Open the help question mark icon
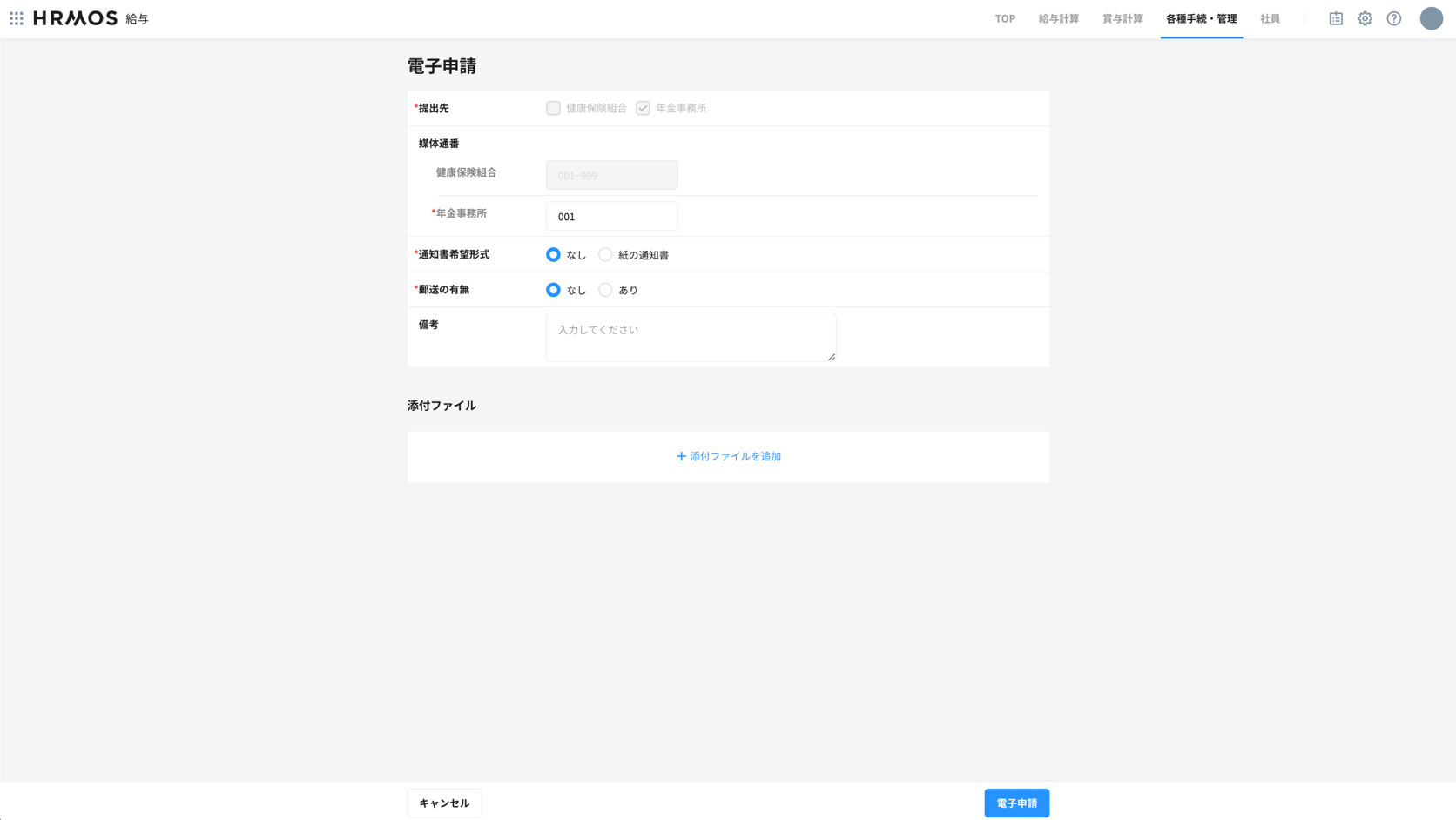Image resolution: width=1456 pixels, height=820 pixels. 1394,18
